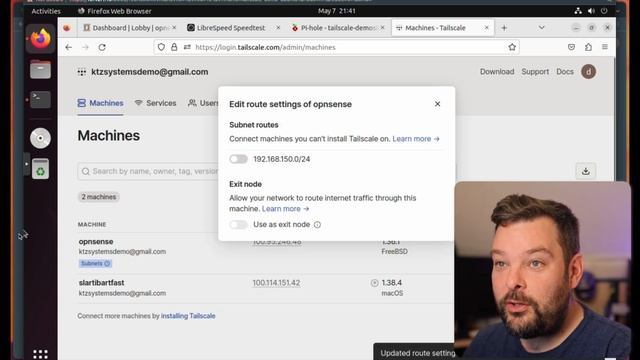Open the disc icon in the dock
640x360 pixels.
(40, 138)
